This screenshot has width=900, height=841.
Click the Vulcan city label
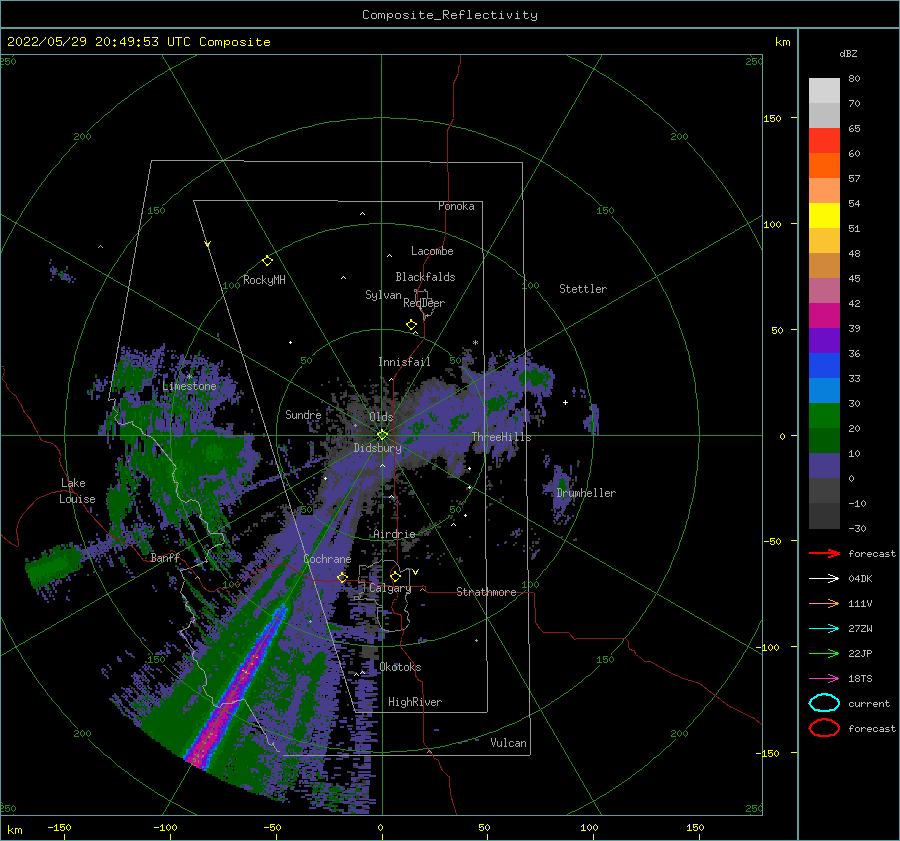click(509, 743)
